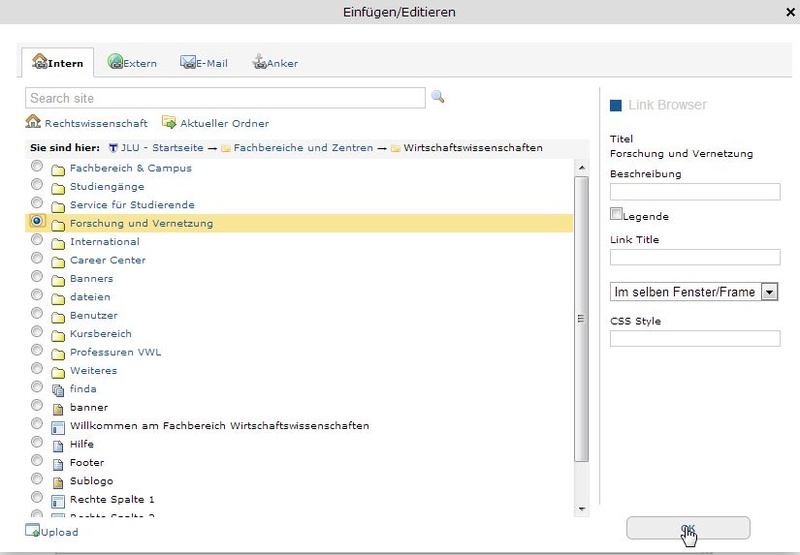
Task: Click the OK button
Action: 688,528
